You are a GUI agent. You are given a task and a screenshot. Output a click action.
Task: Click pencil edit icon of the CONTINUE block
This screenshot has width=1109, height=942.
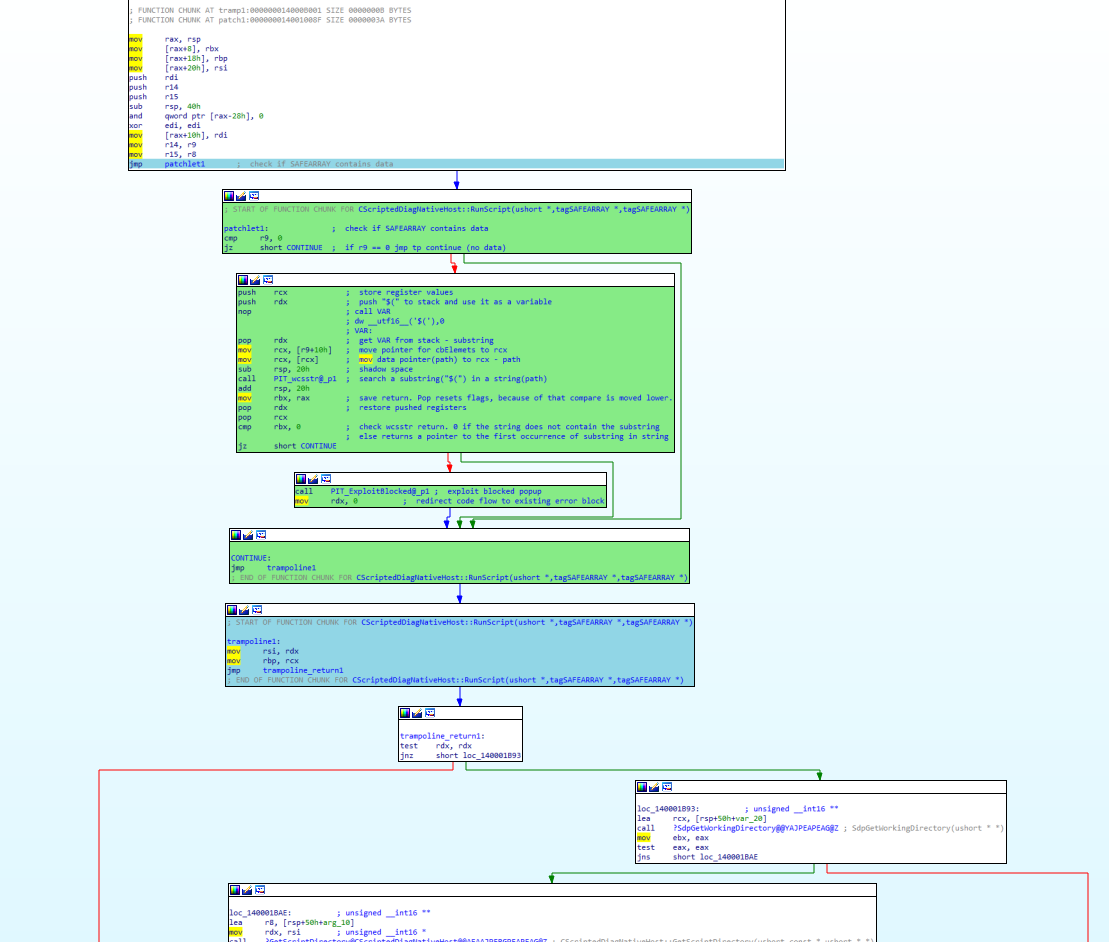click(248, 535)
